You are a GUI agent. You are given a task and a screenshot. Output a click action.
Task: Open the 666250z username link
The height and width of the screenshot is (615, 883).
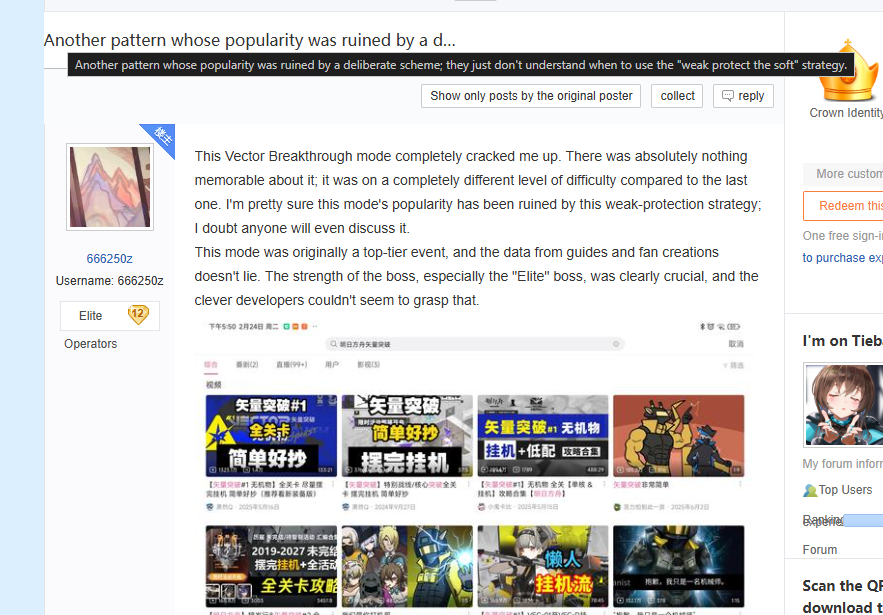[x=109, y=259]
